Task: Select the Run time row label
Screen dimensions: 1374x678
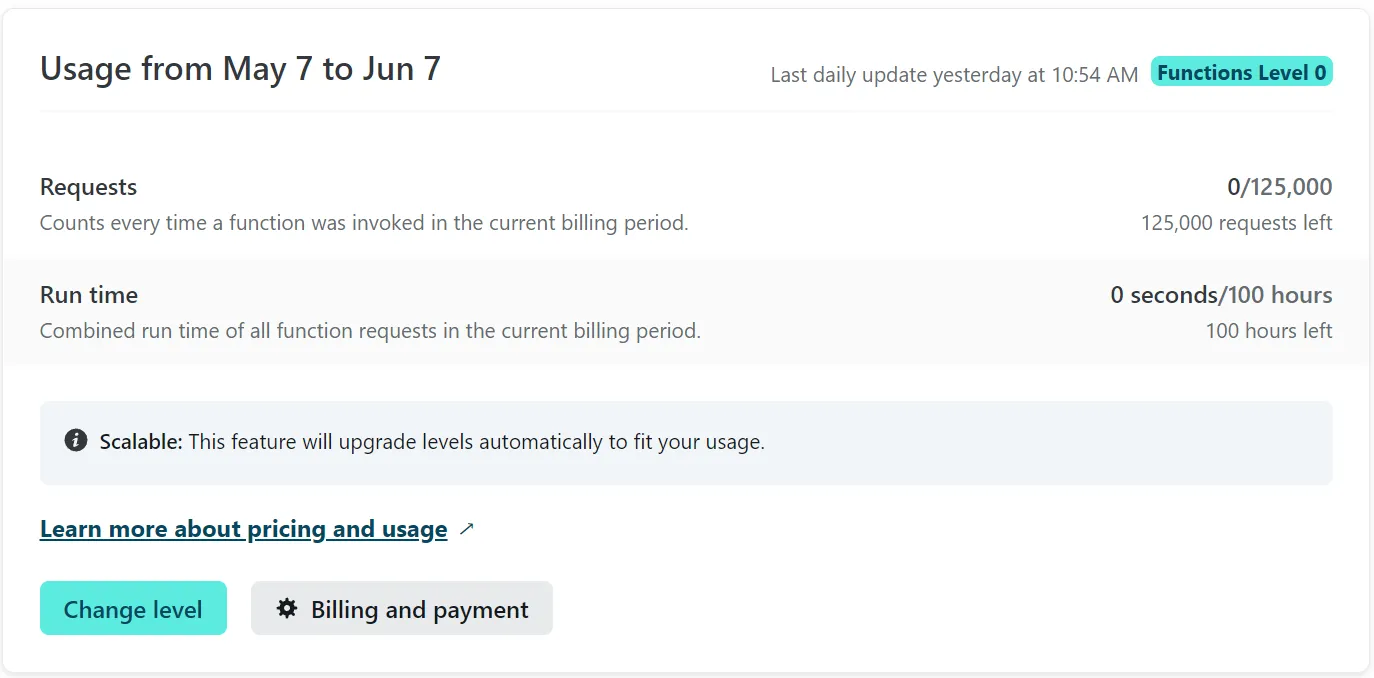Action: [x=89, y=295]
